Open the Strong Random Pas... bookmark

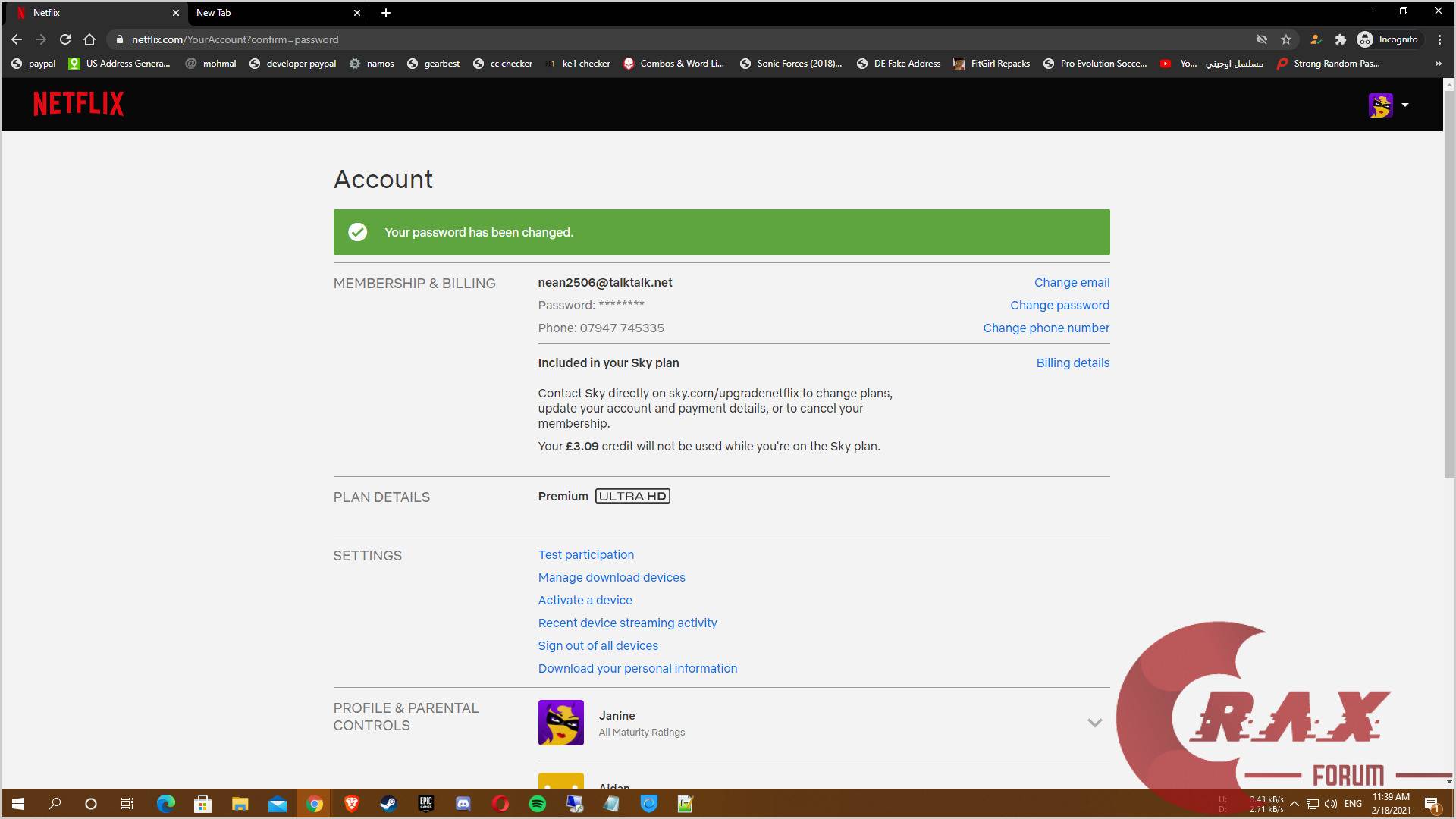tap(1329, 64)
